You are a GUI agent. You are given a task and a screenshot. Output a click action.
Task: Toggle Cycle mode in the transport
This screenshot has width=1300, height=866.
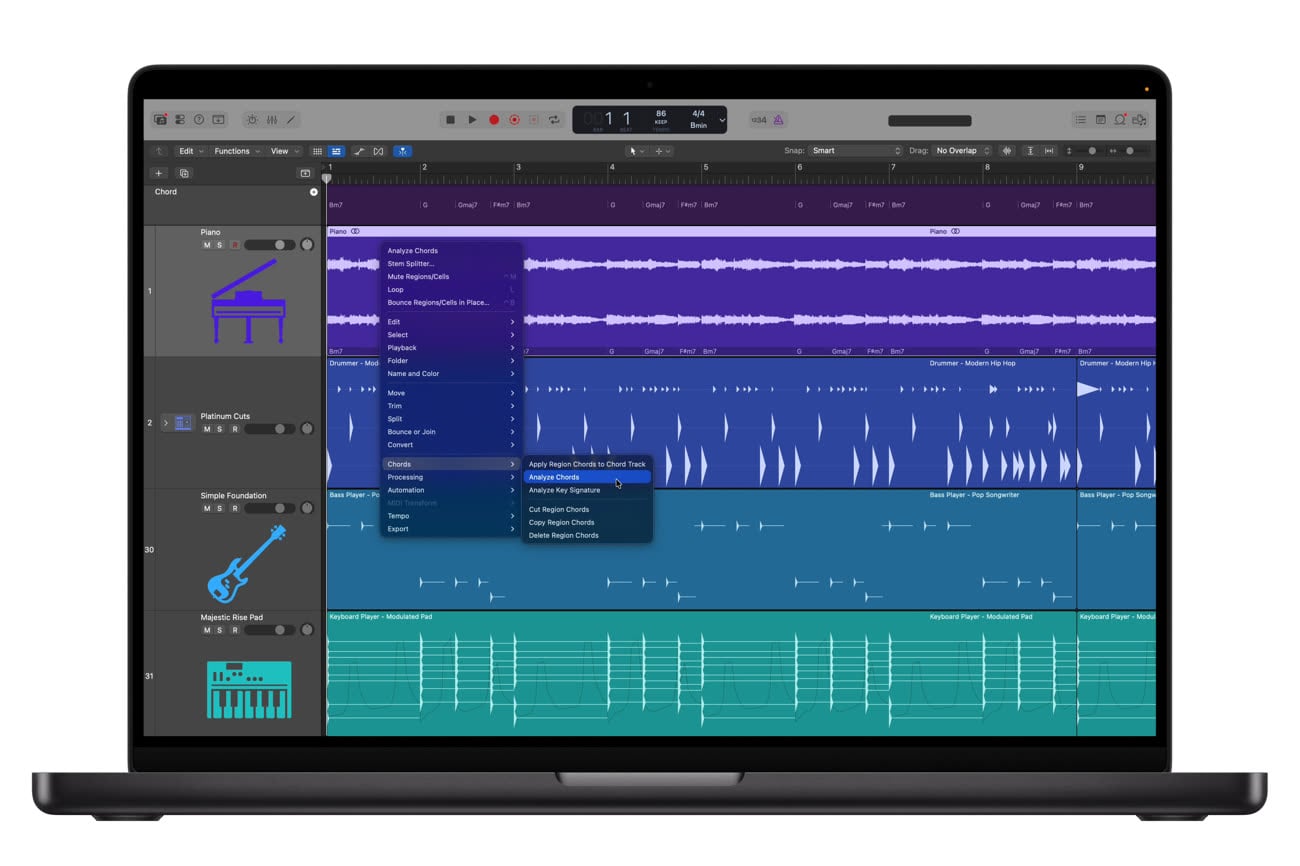click(x=554, y=120)
